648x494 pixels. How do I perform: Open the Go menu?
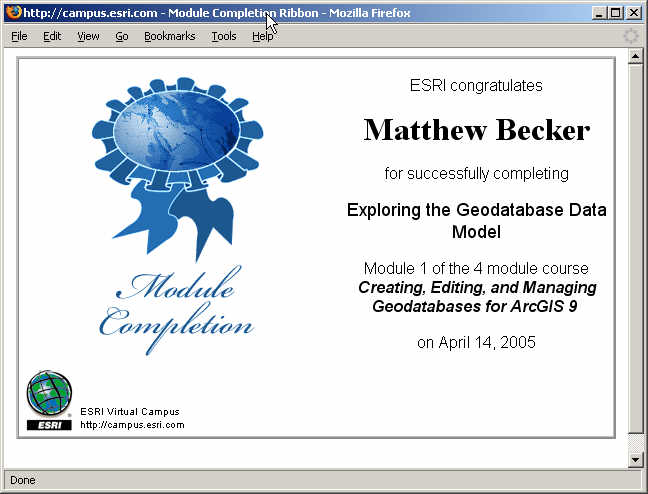click(x=121, y=36)
